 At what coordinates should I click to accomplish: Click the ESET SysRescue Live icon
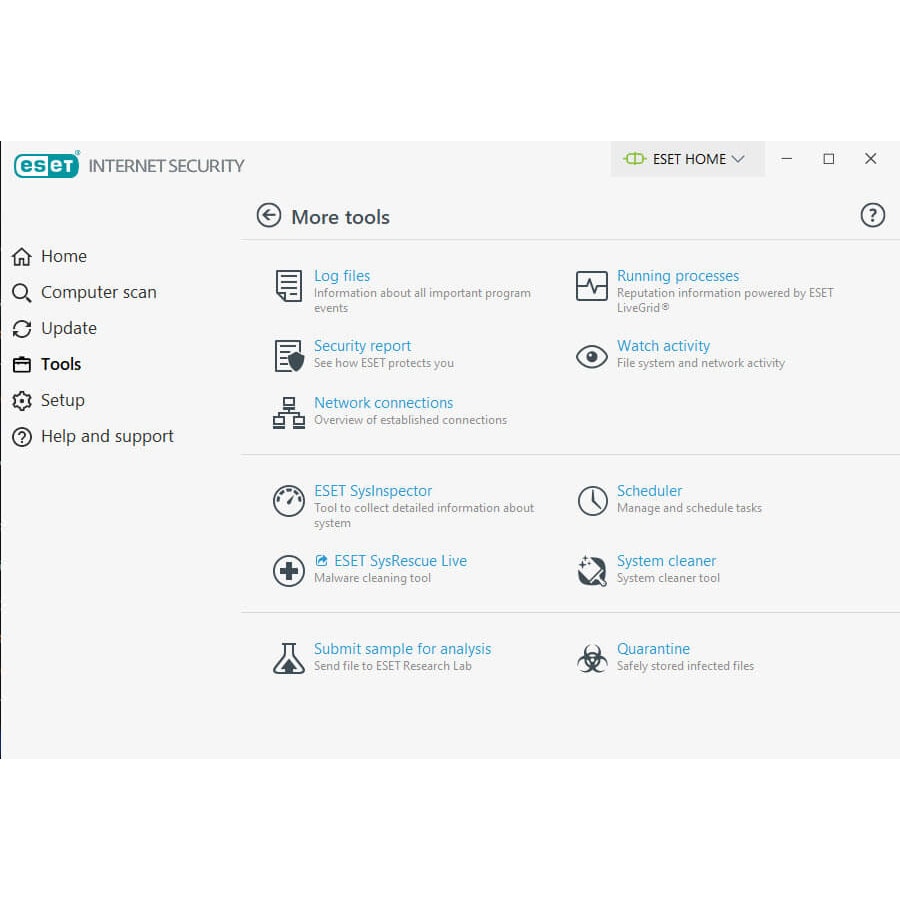point(288,570)
